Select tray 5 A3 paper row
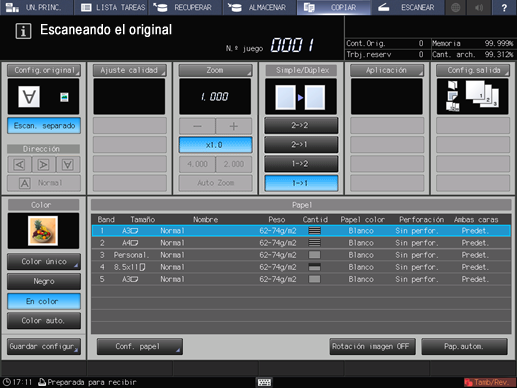 (x=301, y=279)
